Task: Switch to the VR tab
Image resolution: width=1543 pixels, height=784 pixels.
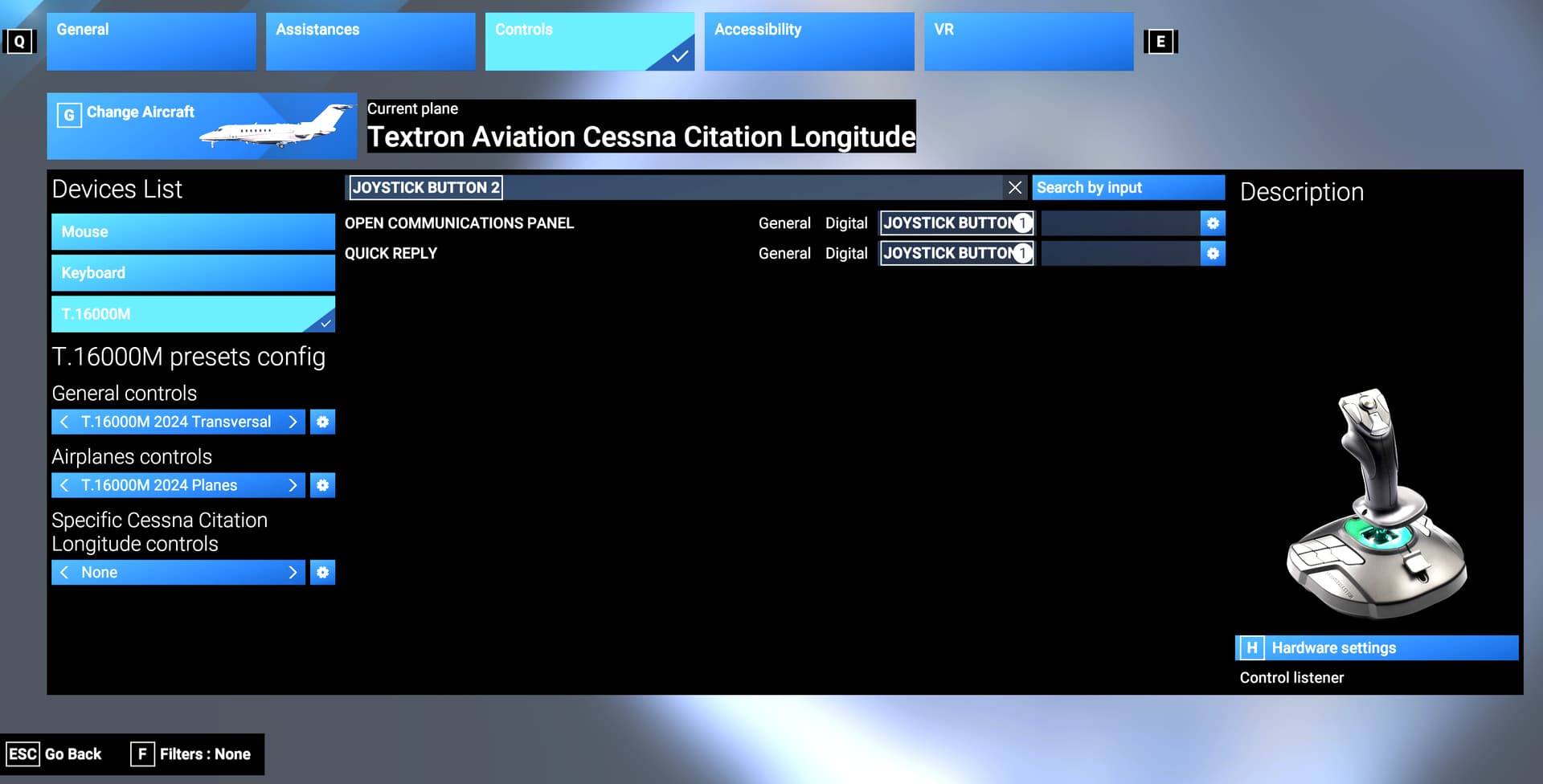Action: 1029,41
